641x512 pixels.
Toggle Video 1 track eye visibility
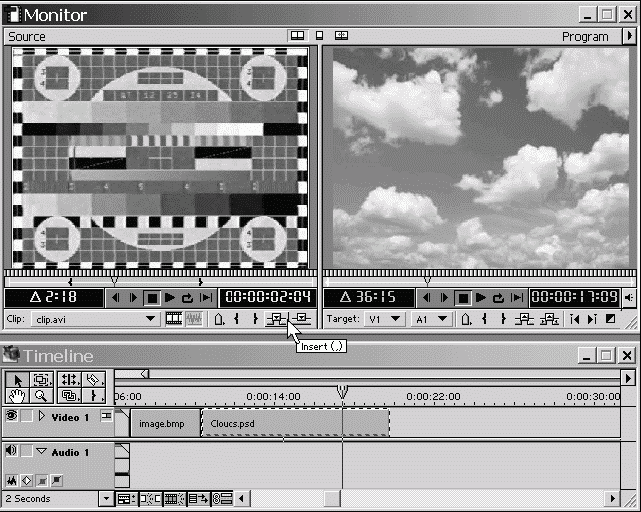[11, 416]
